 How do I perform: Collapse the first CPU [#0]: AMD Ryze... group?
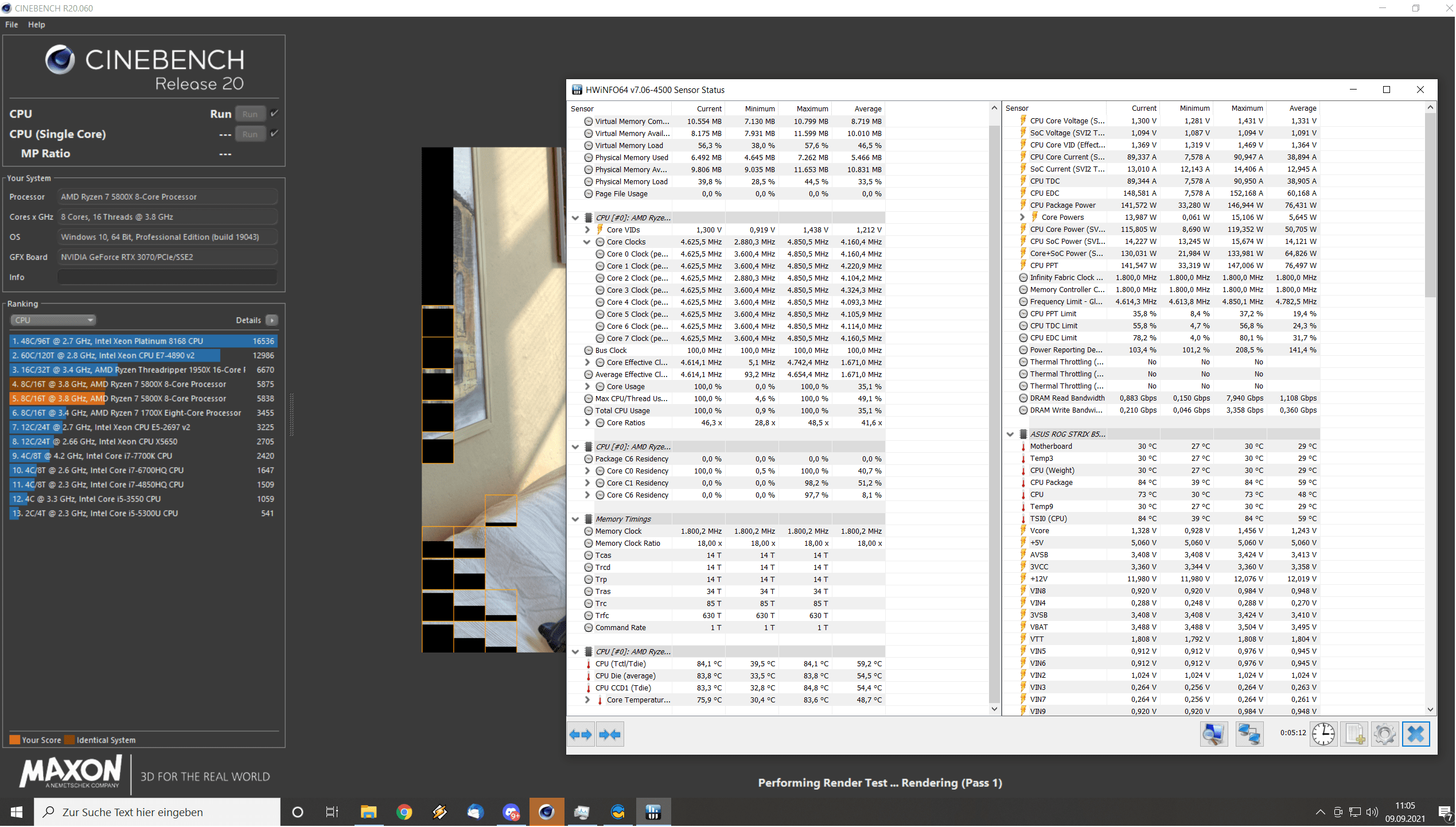tap(575, 218)
